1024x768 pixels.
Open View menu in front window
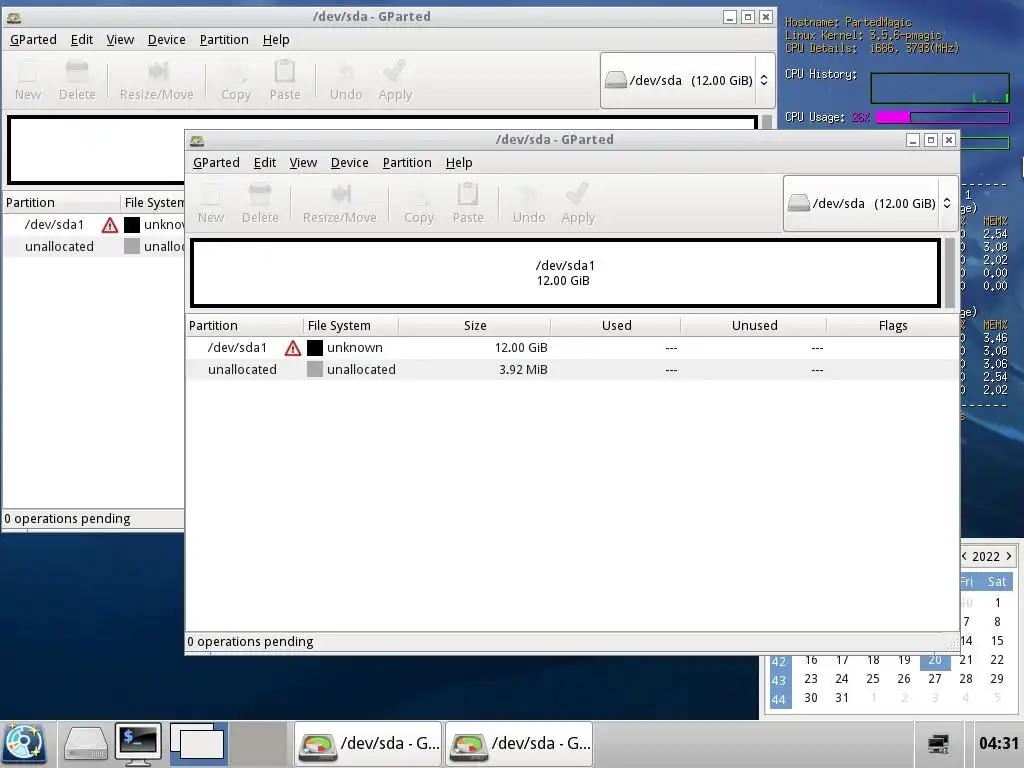pyautogui.click(x=303, y=163)
